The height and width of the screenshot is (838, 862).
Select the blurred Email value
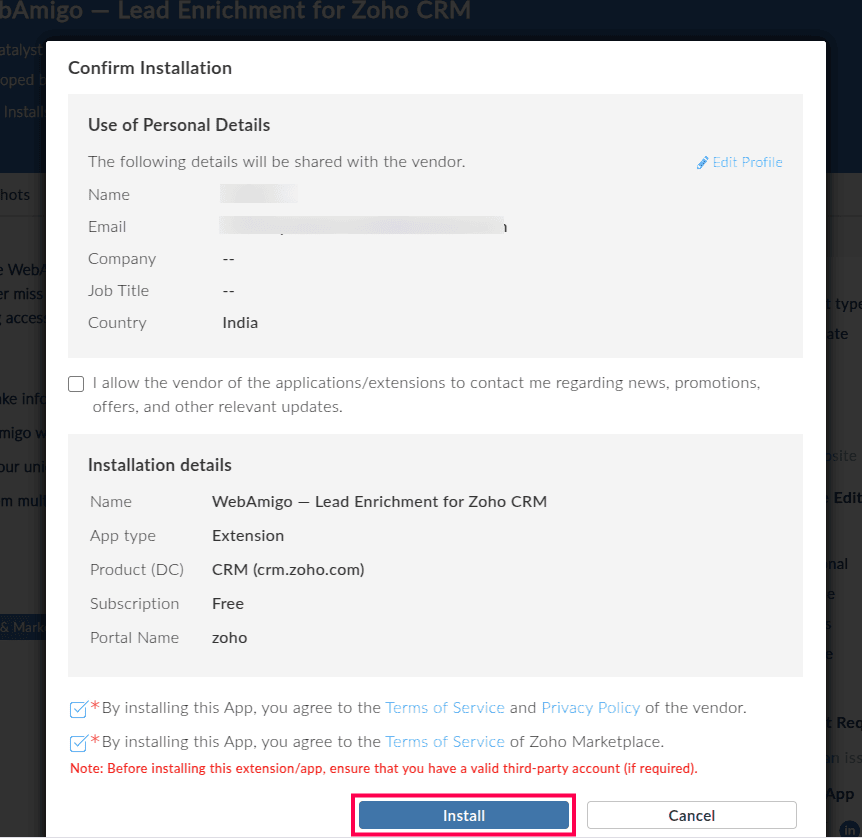pyautogui.click(x=362, y=227)
